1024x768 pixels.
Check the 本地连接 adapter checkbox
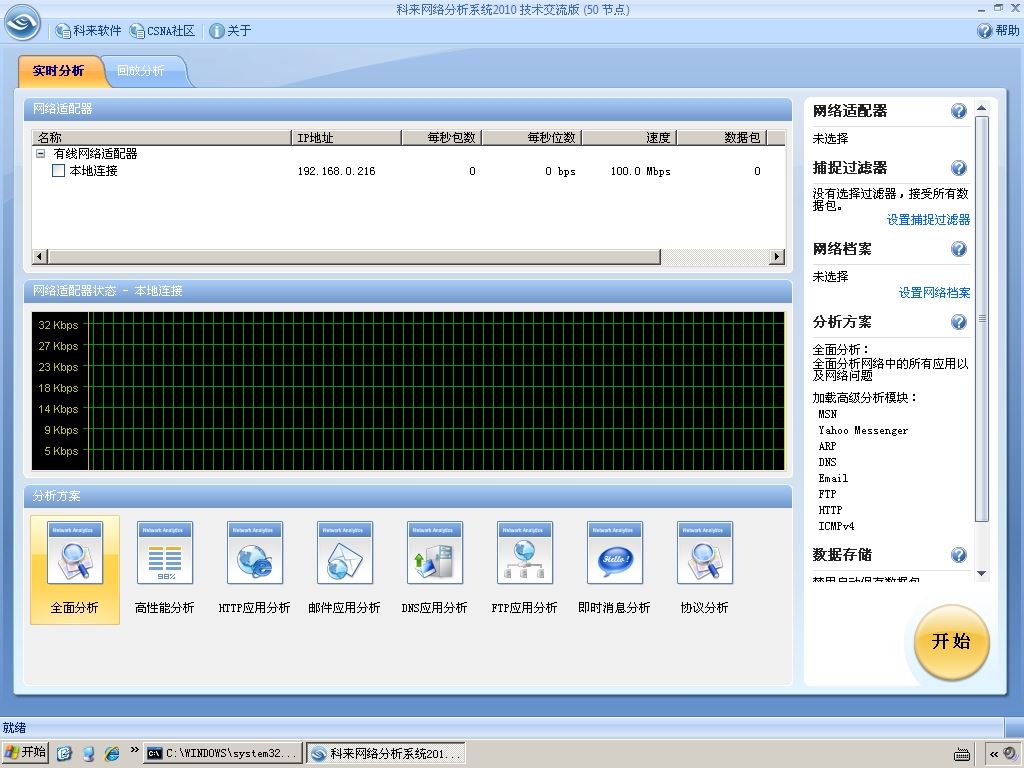tap(58, 170)
